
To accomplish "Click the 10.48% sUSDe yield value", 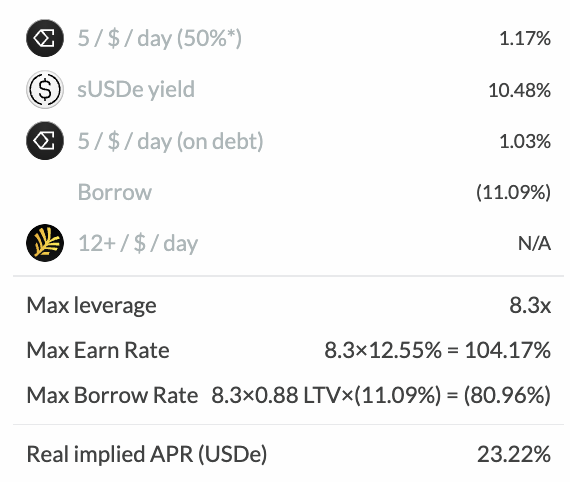I will (x=519, y=90).
